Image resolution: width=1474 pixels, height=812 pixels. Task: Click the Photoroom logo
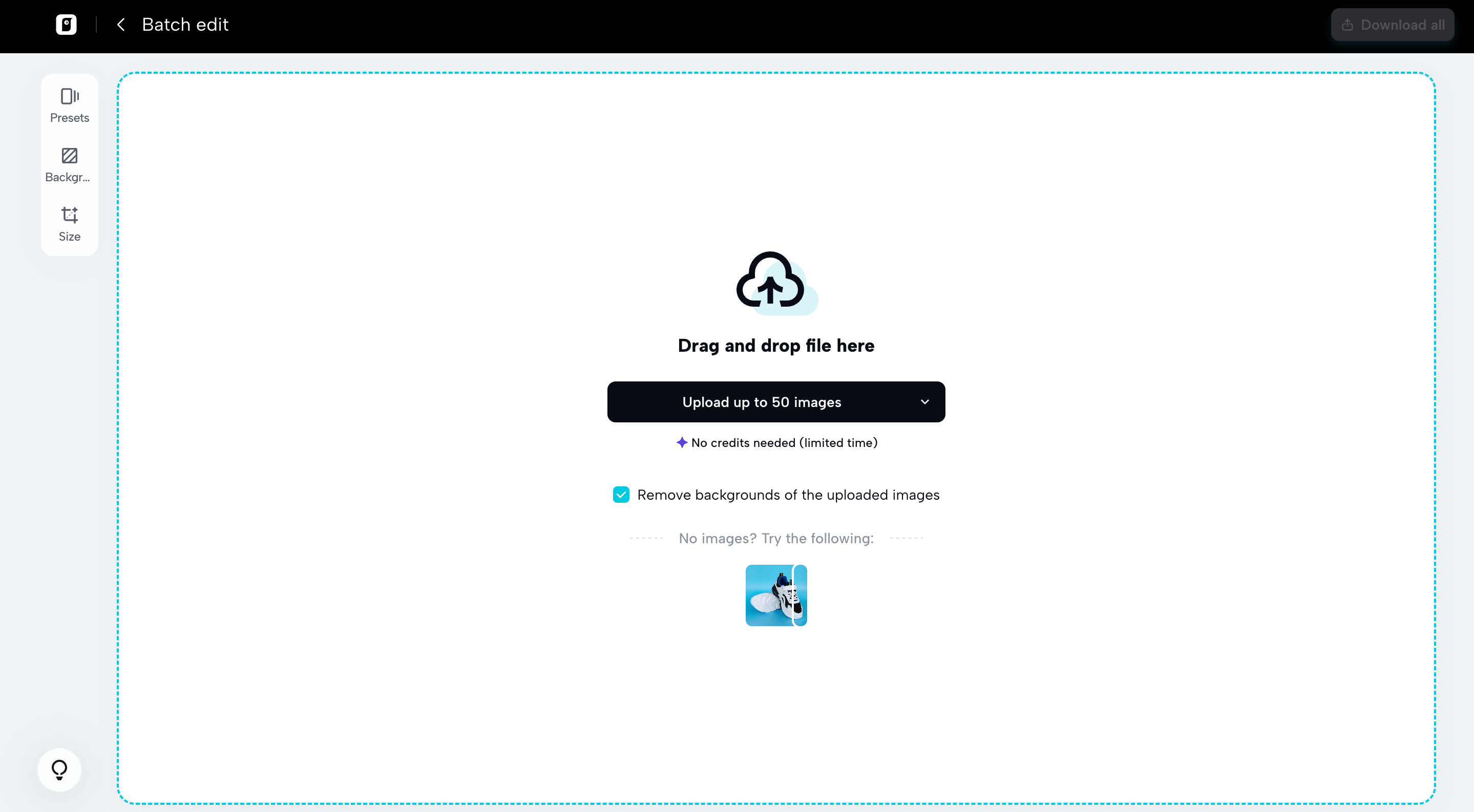point(66,25)
